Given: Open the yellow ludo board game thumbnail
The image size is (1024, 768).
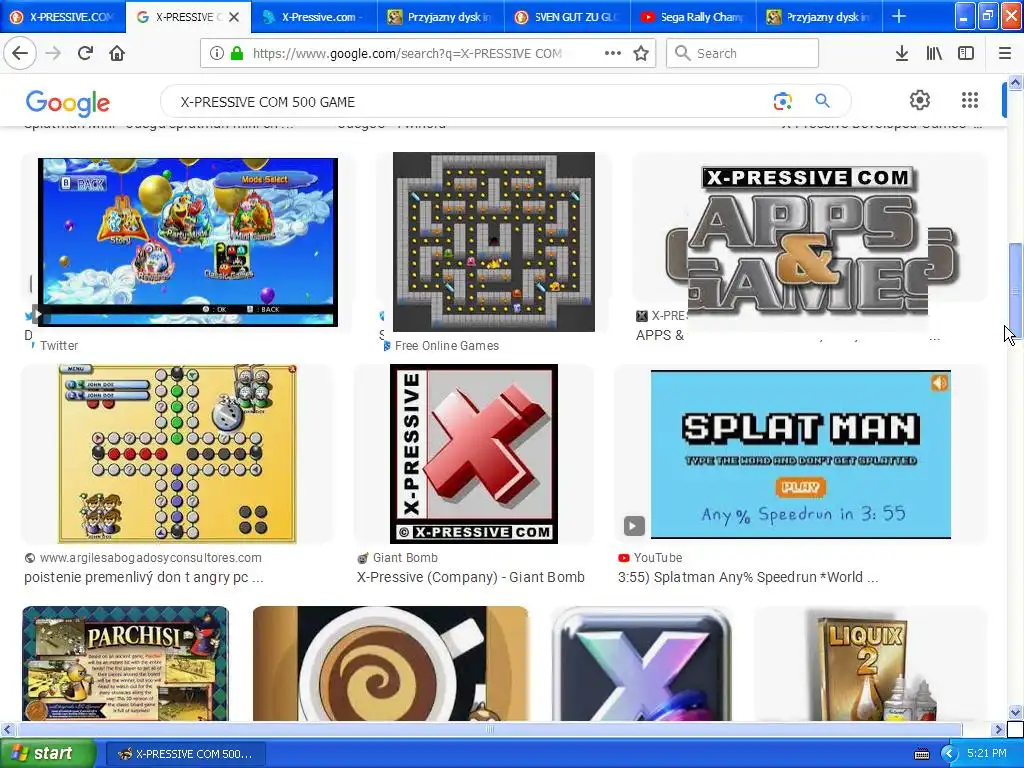Looking at the screenshot, I should point(177,454).
